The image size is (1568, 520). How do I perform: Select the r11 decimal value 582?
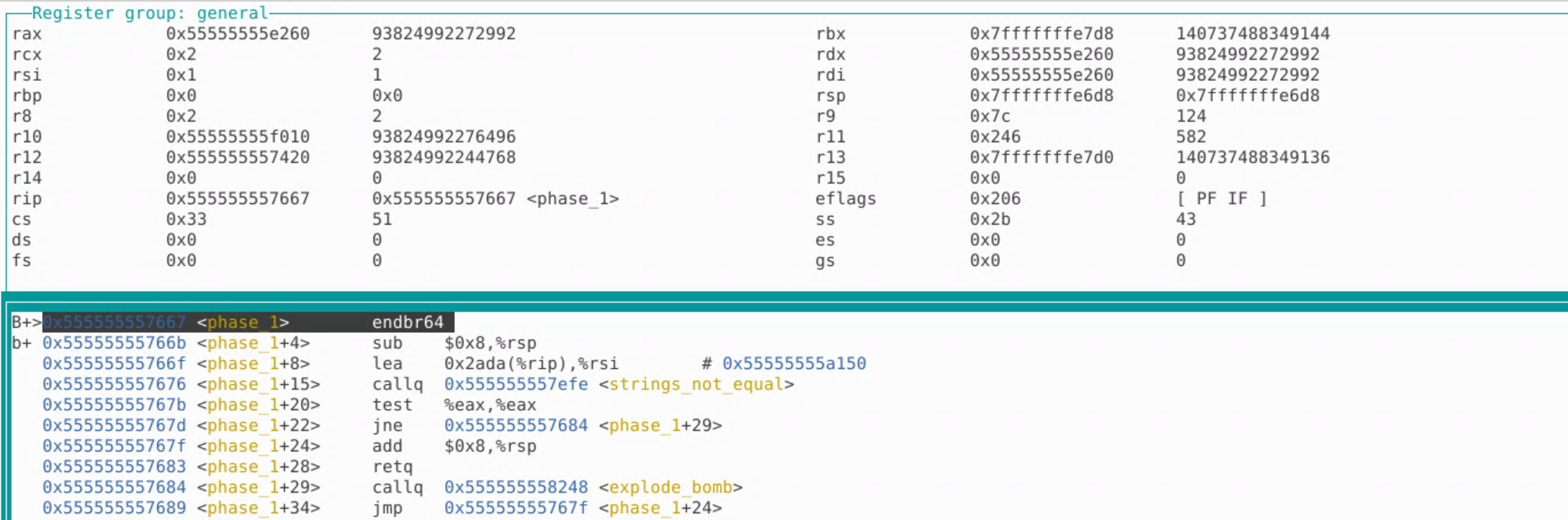(1191, 137)
